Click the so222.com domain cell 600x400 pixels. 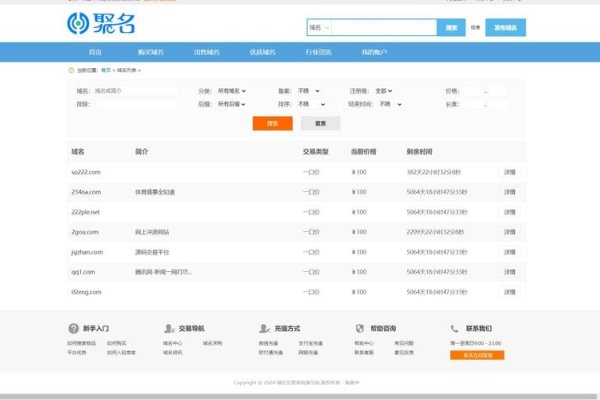[x=86, y=172]
